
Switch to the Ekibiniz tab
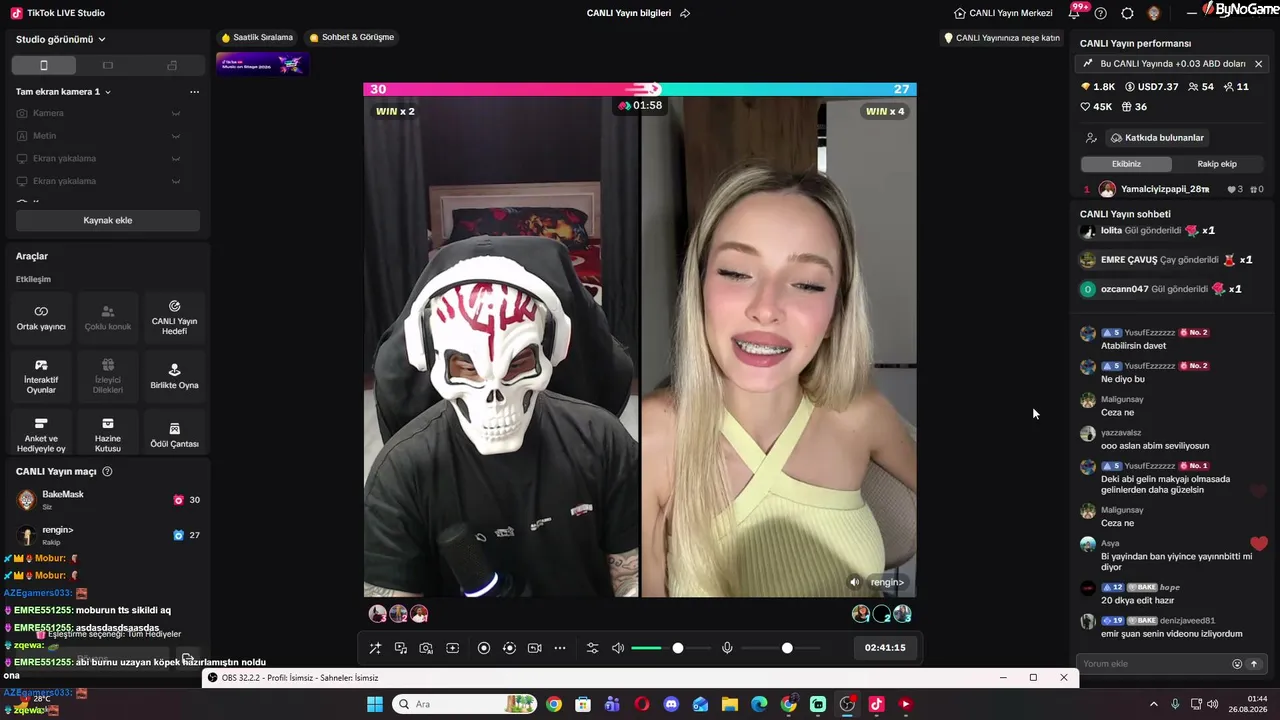pos(1126,164)
